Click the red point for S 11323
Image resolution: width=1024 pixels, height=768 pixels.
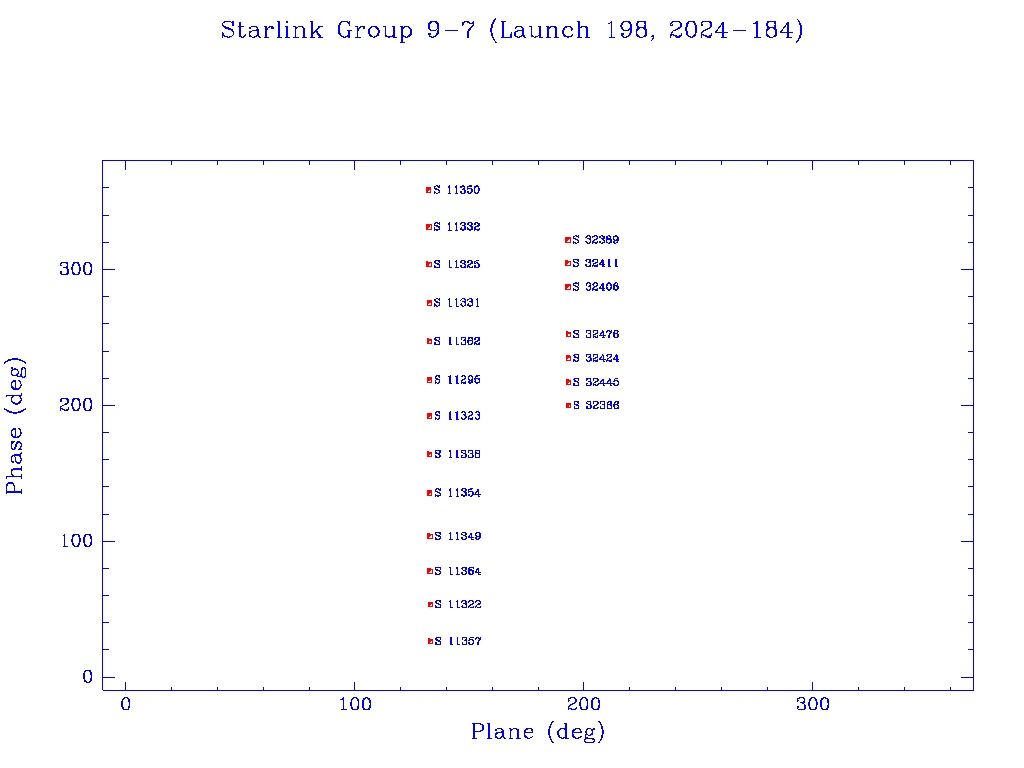point(429,416)
